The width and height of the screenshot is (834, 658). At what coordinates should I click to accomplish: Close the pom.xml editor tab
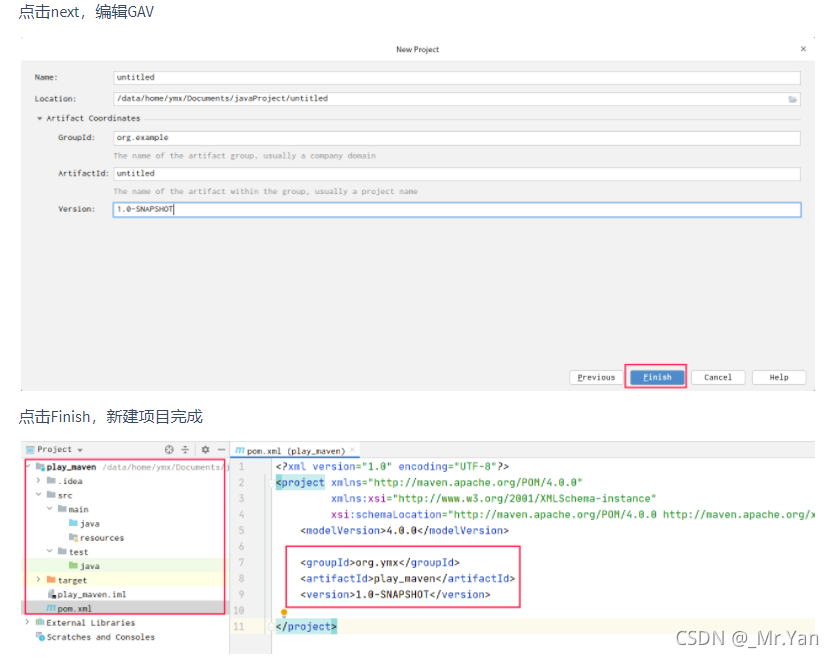352,450
